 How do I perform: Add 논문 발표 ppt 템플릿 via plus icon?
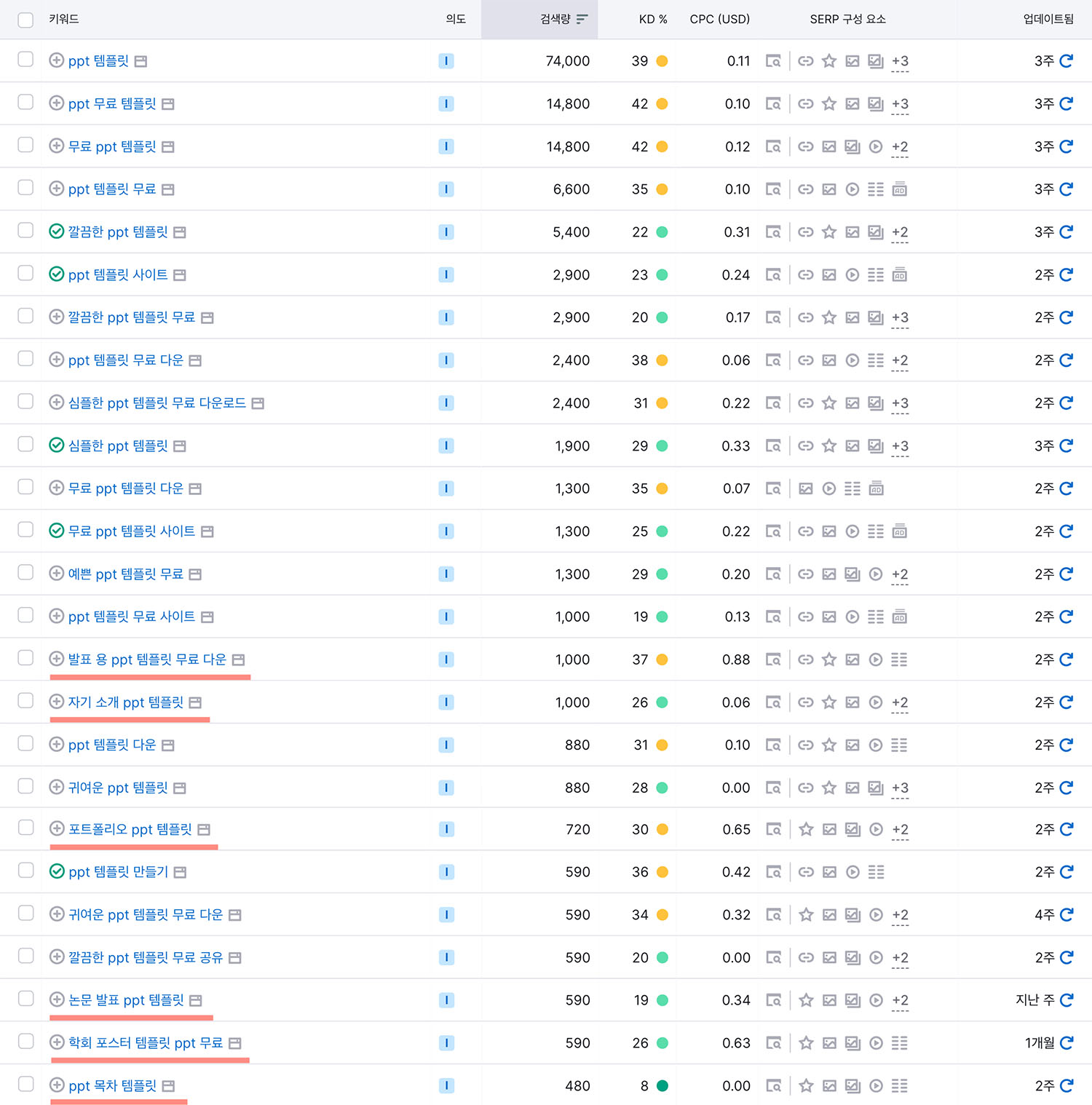click(x=56, y=999)
